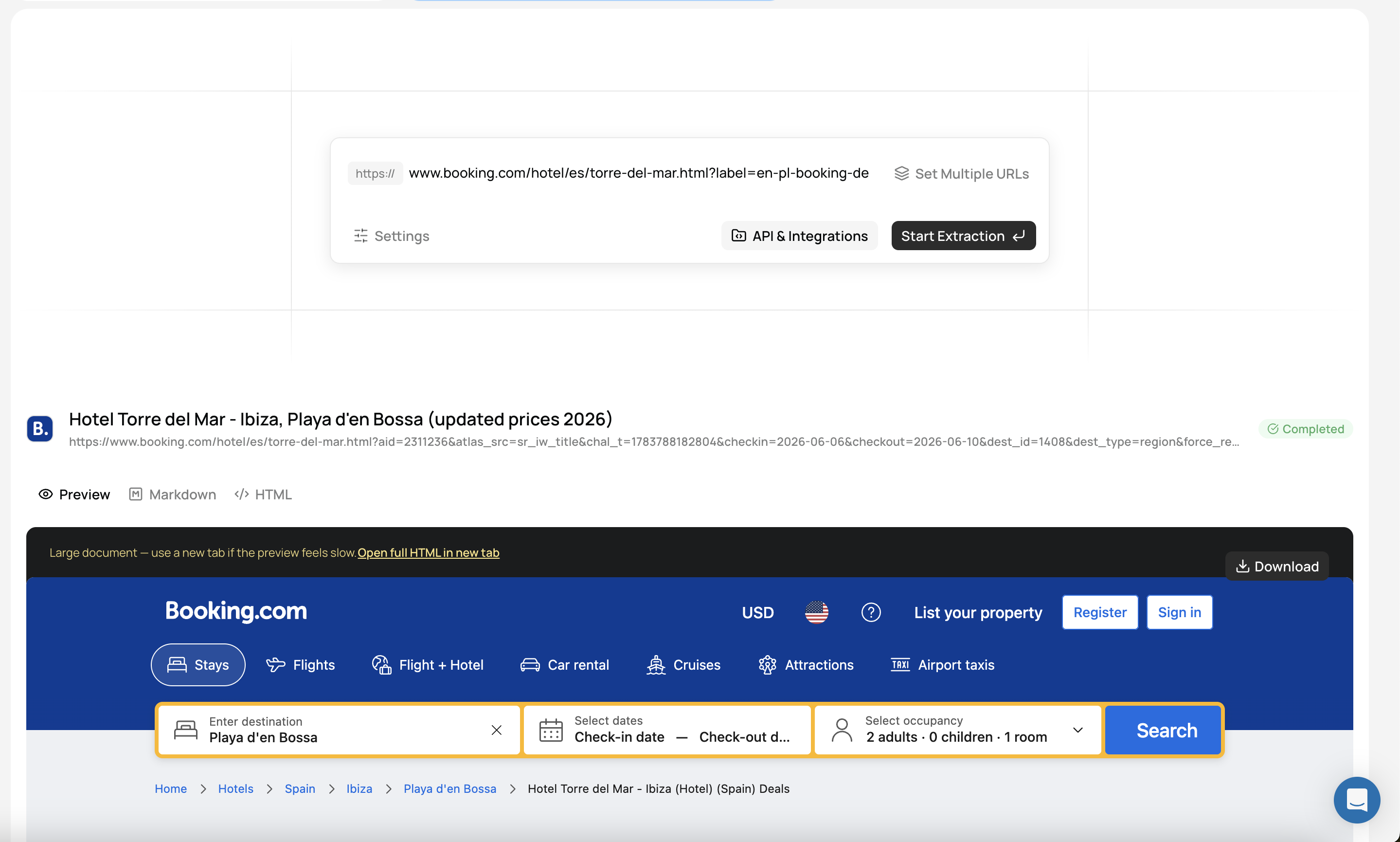Select the Flight + Hotel tab
Image resolution: width=1400 pixels, height=842 pixels.
428,664
